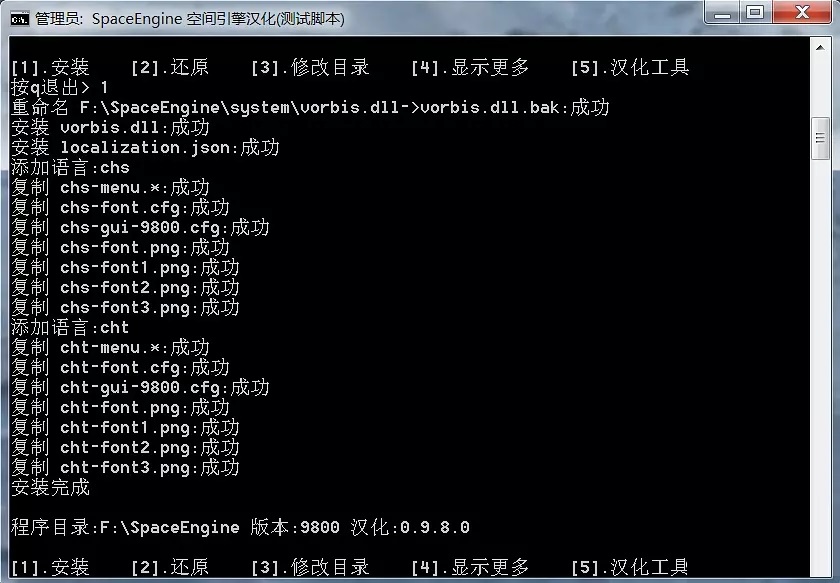840x583 pixels.
Task: Click top menu option [5].汉化工具
Action: tap(630, 68)
